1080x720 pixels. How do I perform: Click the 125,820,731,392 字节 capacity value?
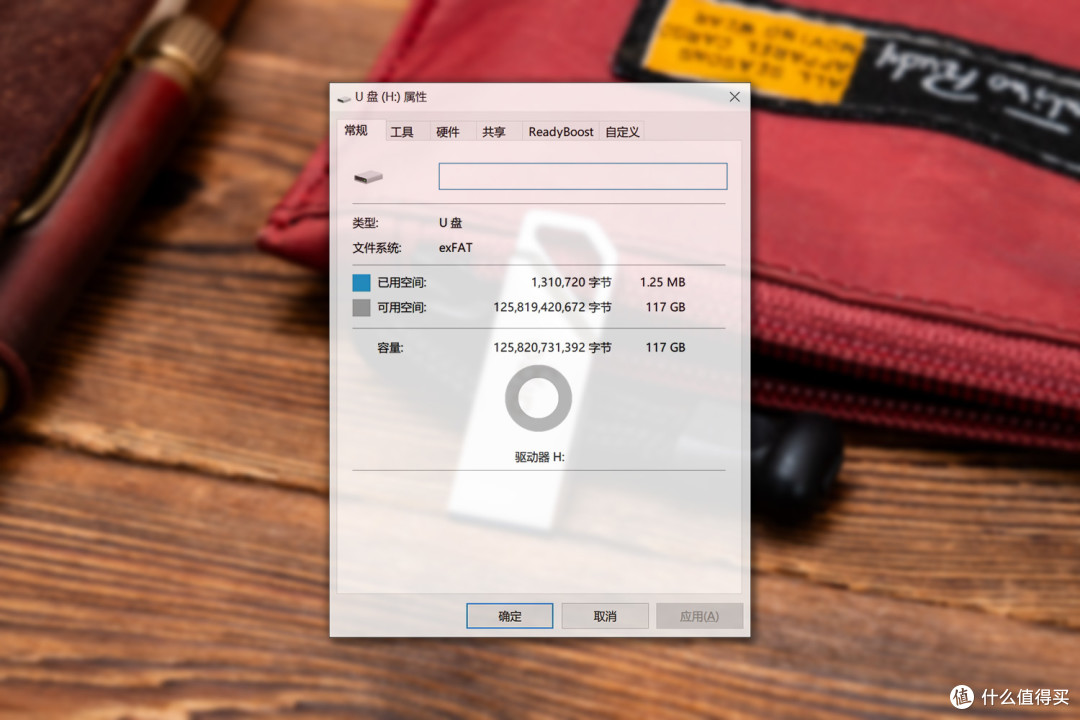[x=552, y=348]
